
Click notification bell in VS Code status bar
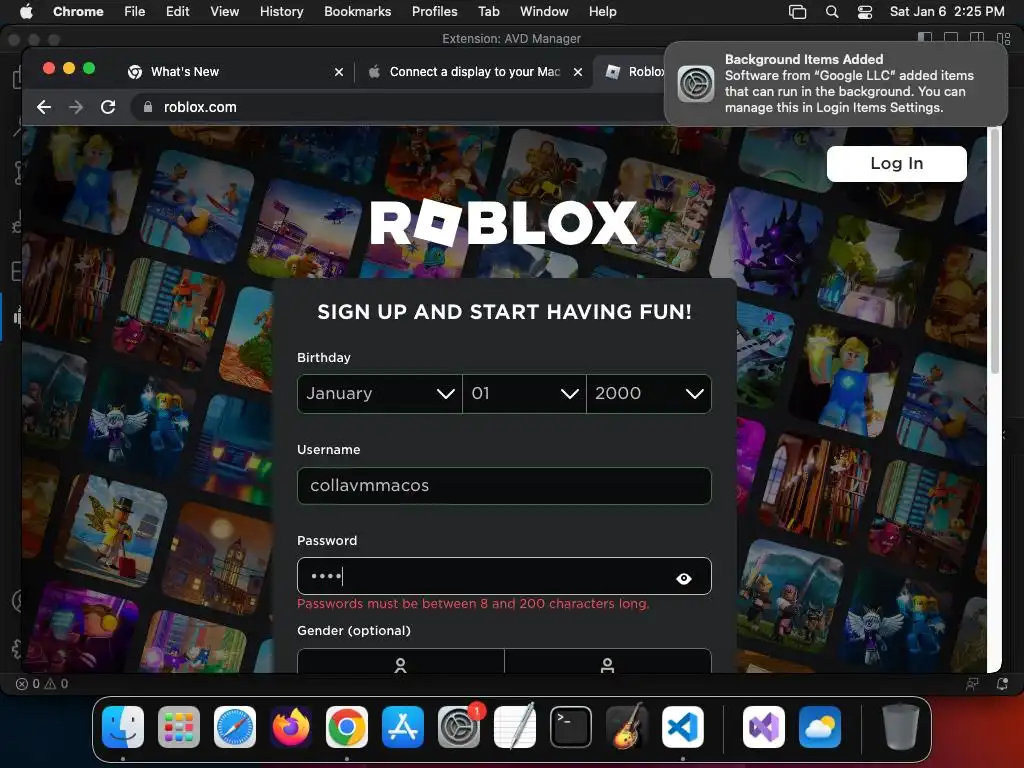point(1002,684)
